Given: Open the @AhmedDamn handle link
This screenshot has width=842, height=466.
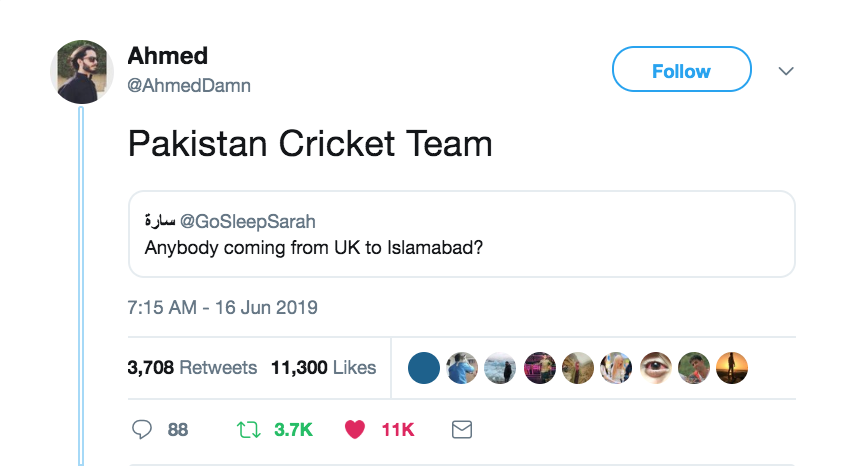Looking at the screenshot, I should (x=189, y=86).
